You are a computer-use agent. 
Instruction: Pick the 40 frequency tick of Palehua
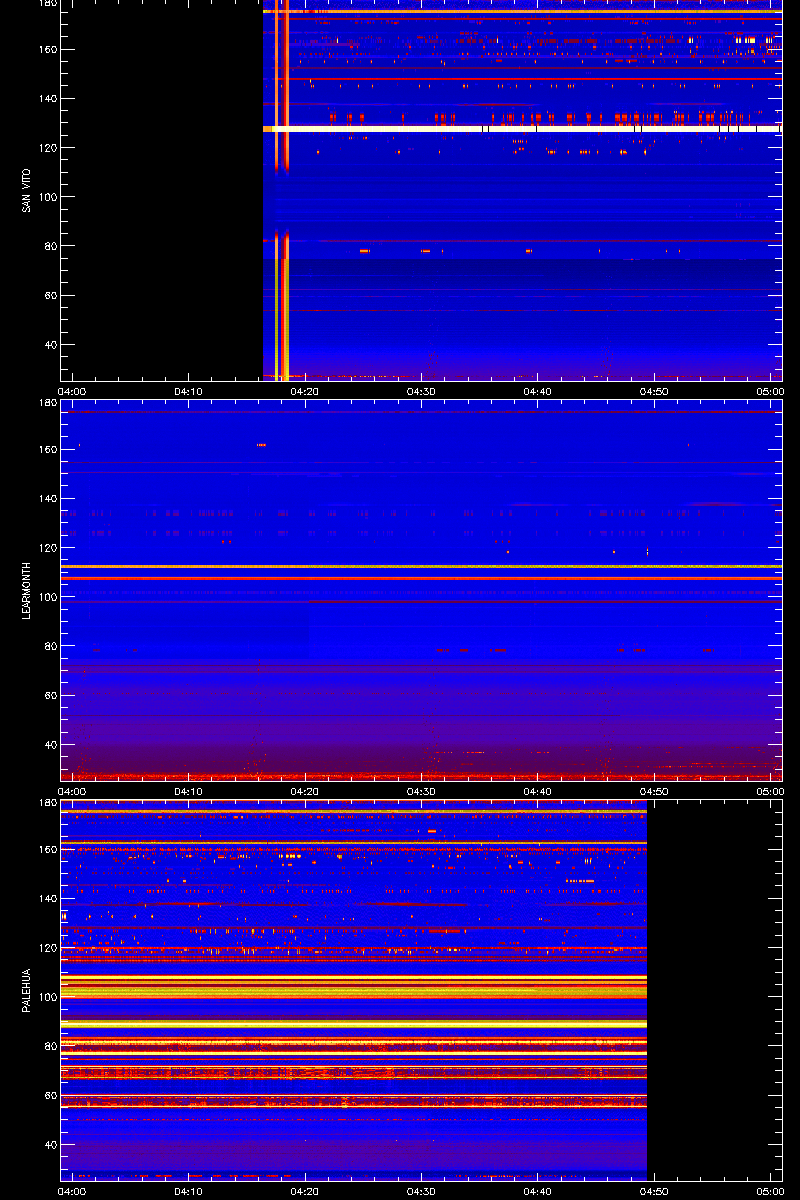point(50,1145)
